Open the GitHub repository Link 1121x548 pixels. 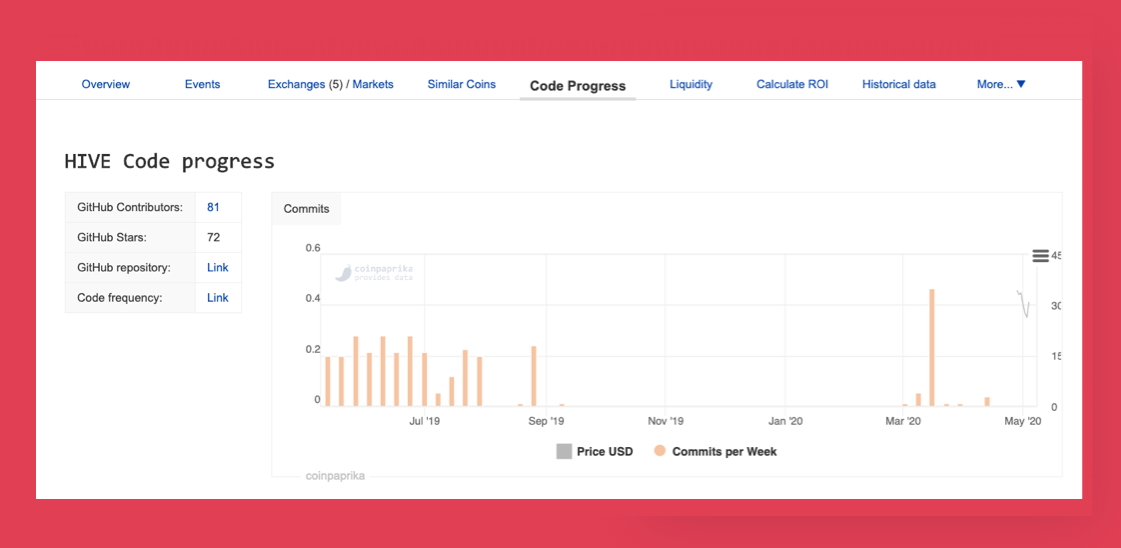pos(217,267)
